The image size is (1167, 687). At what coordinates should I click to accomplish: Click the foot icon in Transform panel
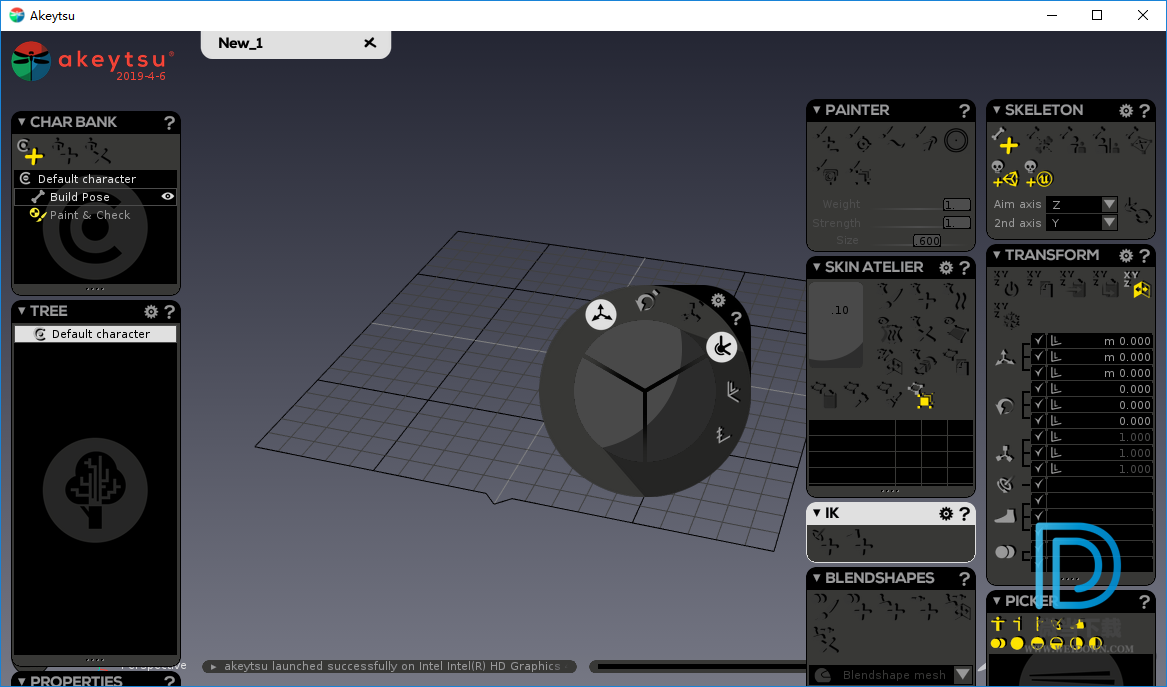[1005, 516]
